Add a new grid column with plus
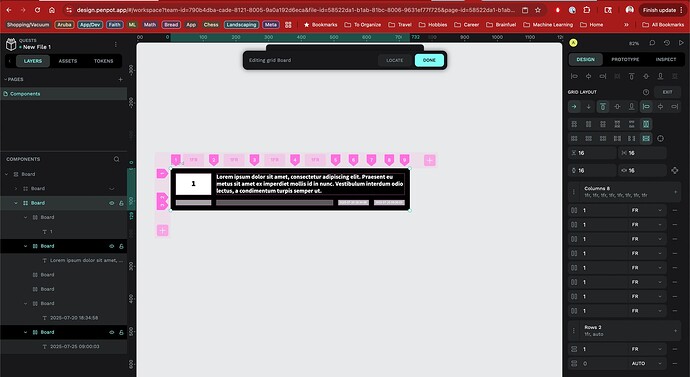 [430, 160]
